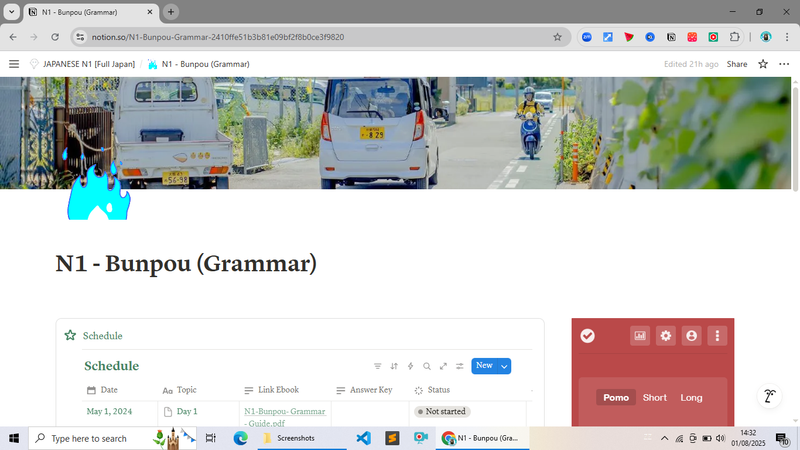Open Microsoft Edge from taskbar
800x450 pixels.
(240, 438)
